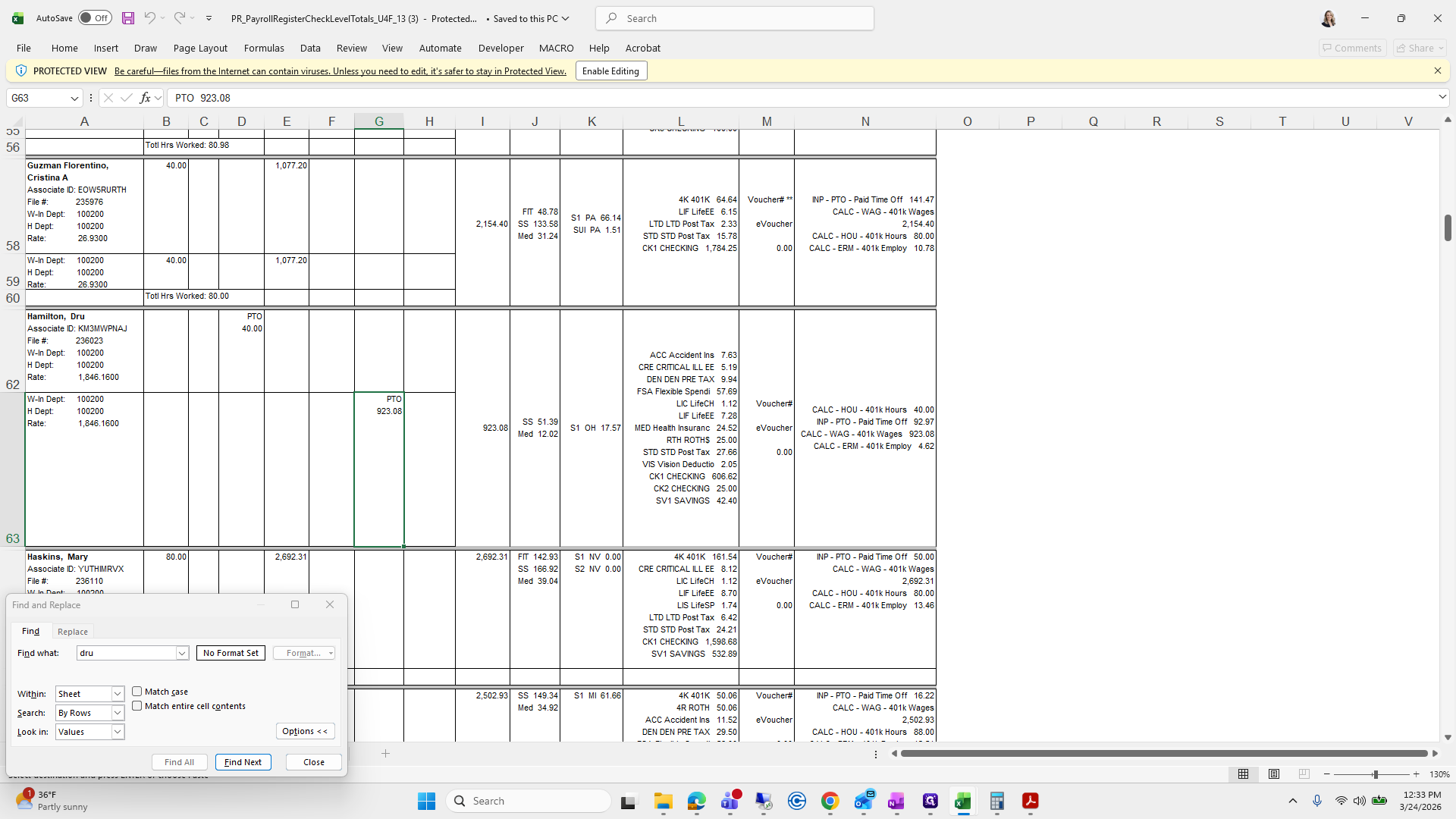1456x819 pixels.
Task: Expand the Within dropdown
Action: [x=118, y=694]
